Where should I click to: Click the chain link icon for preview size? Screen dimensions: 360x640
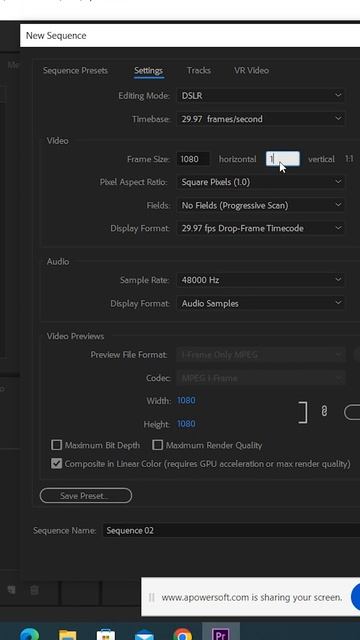(x=324, y=411)
